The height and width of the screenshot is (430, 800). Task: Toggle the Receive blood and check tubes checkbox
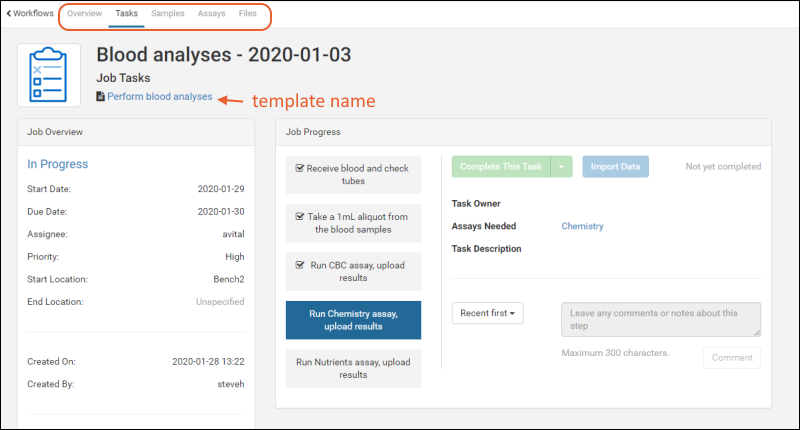tap(300, 169)
